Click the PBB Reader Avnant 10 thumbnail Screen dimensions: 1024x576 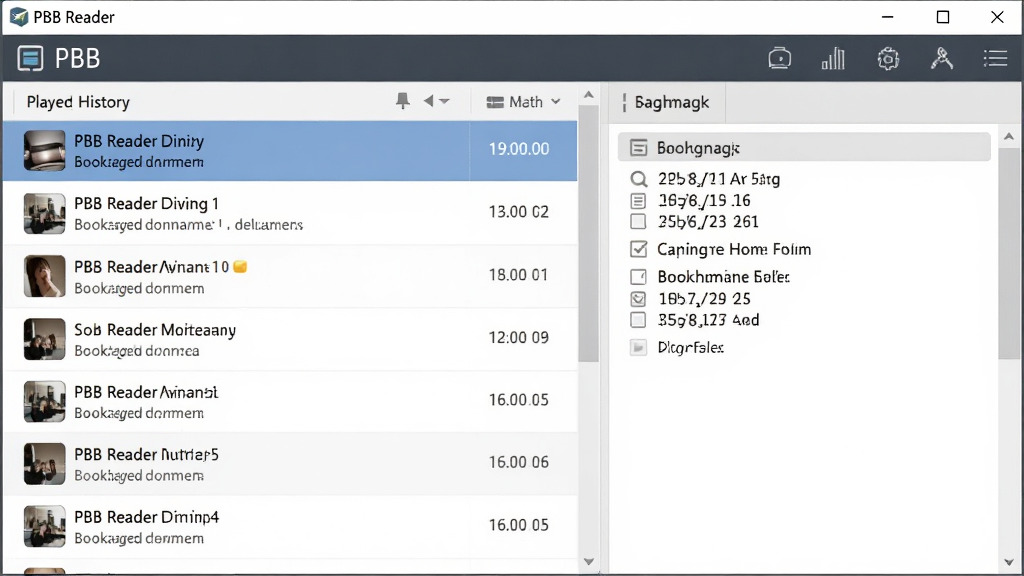click(x=44, y=276)
